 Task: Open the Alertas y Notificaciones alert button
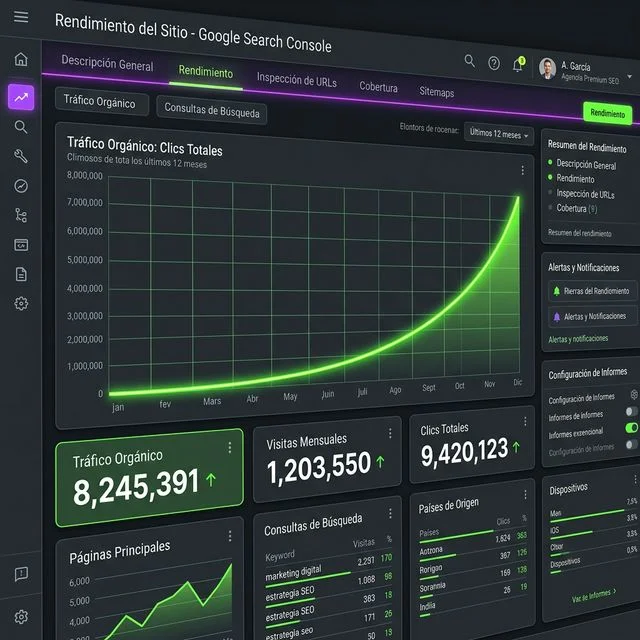(x=592, y=317)
